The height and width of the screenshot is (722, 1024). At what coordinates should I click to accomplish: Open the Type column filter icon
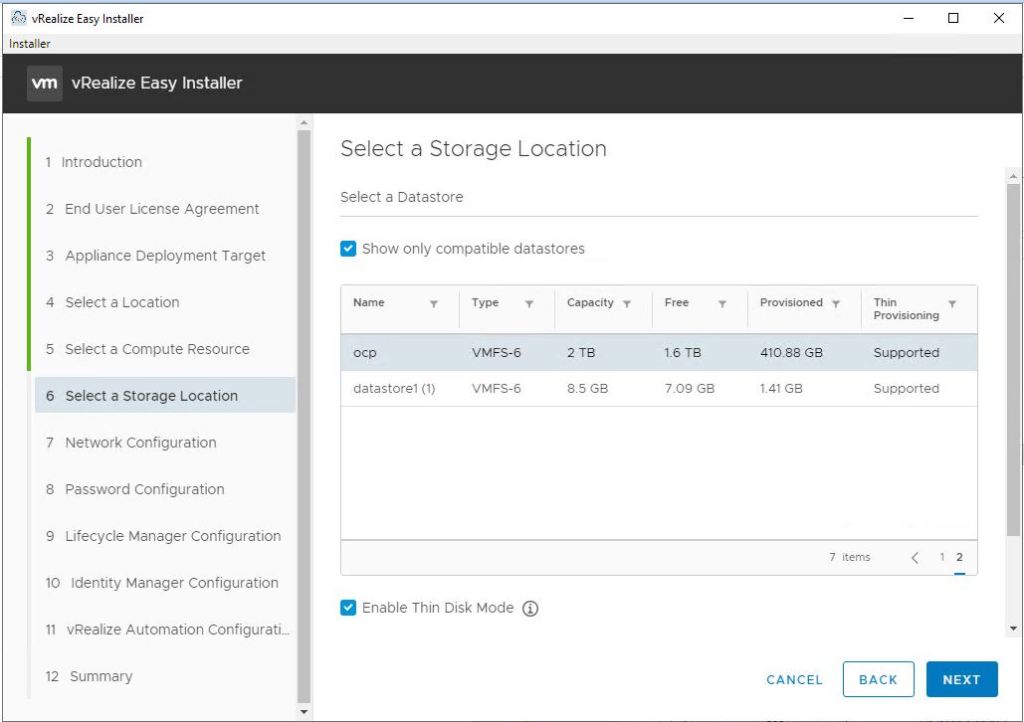[x=529, y=304]
